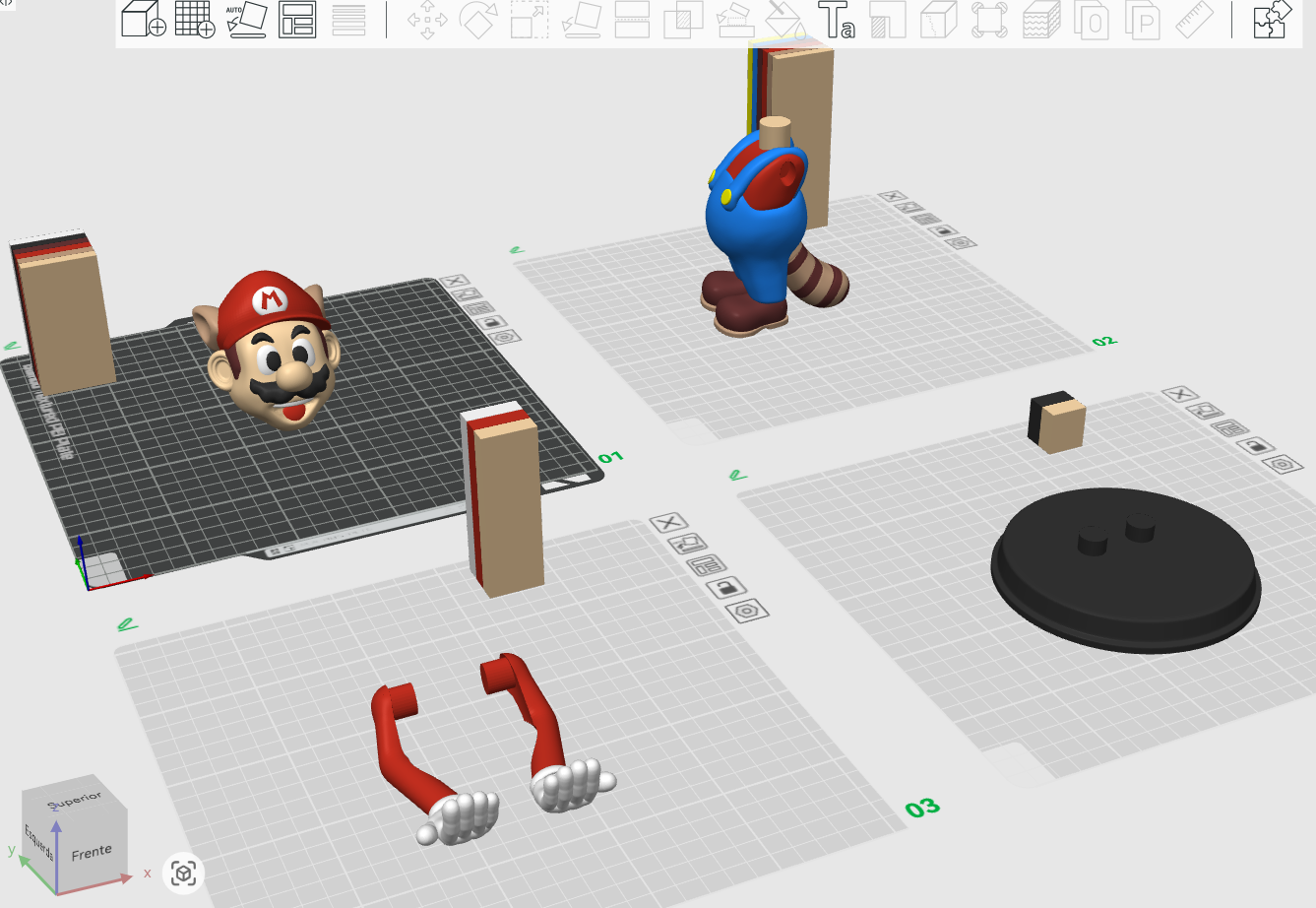Open plate 02 settings gear
The width and height of the screenshot is (1316, 908).
tap(962, 242)
